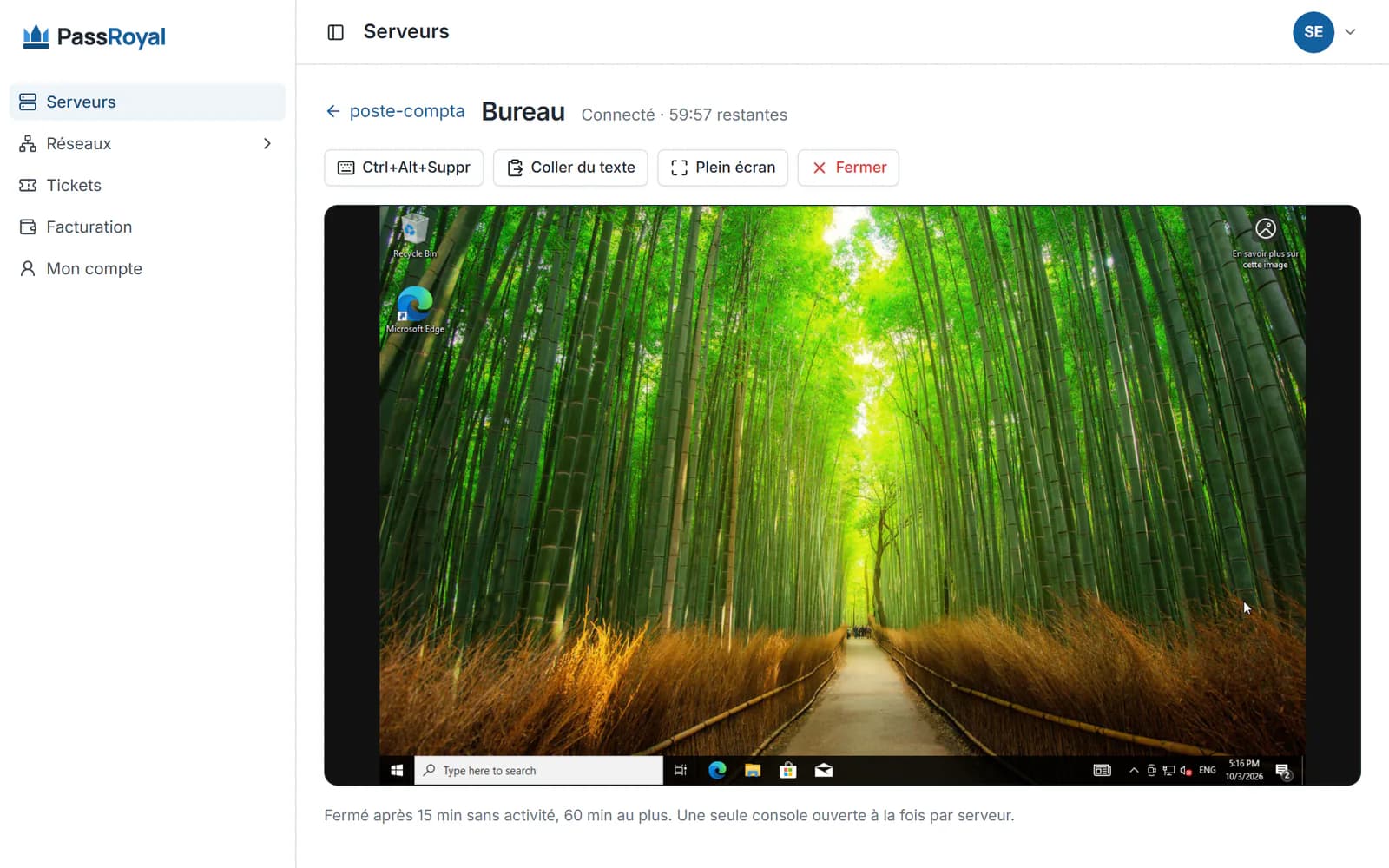The height and width of the screenshot is (868, 1389).
Task: Show hidden system tray icons
Action: coord(1134,770)
